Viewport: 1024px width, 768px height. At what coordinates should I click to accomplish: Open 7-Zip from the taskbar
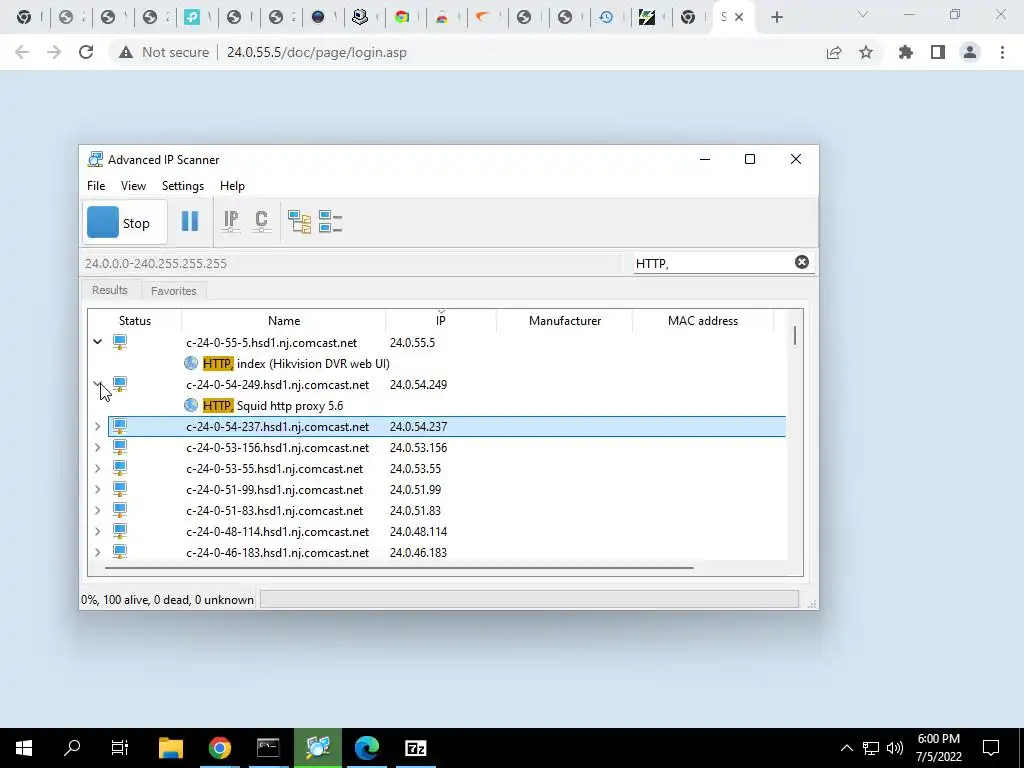pos(416,748)
